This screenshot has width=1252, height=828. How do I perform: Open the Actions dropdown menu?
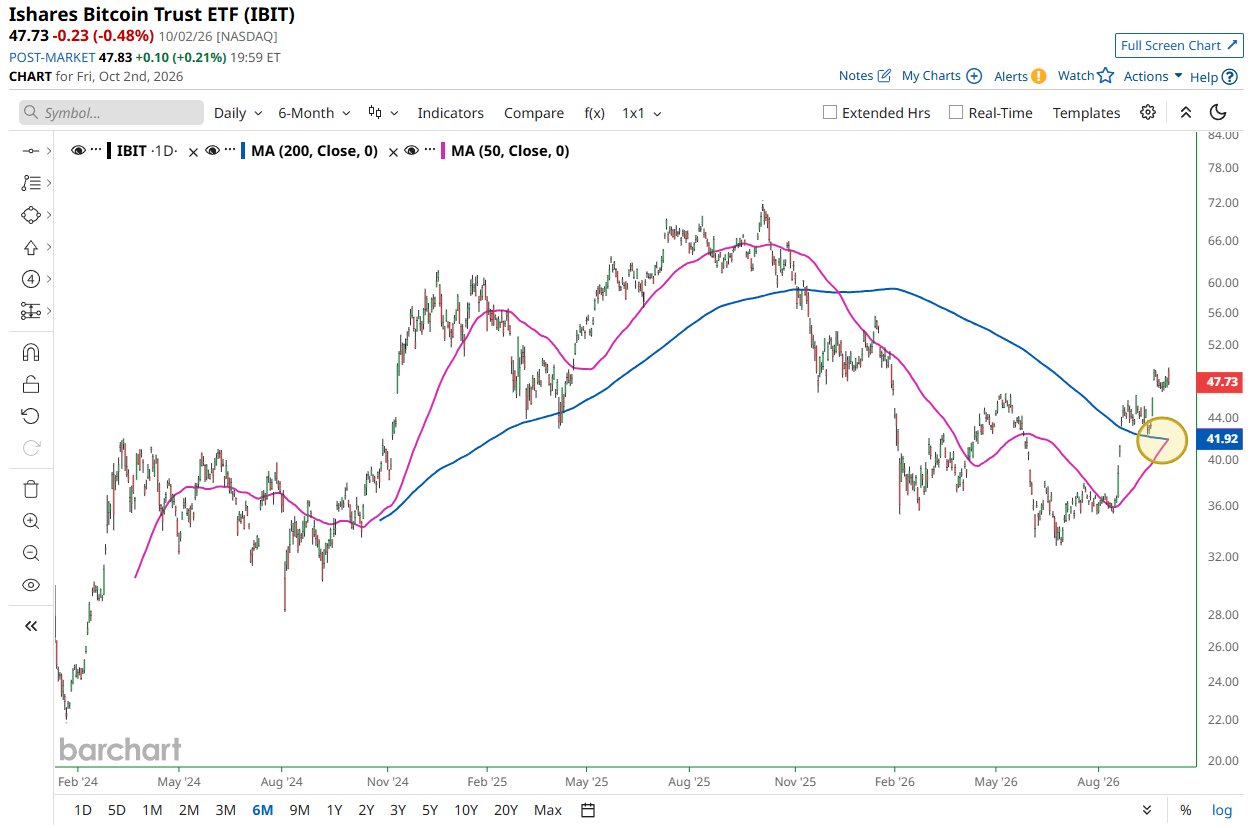coord(1153,76)
